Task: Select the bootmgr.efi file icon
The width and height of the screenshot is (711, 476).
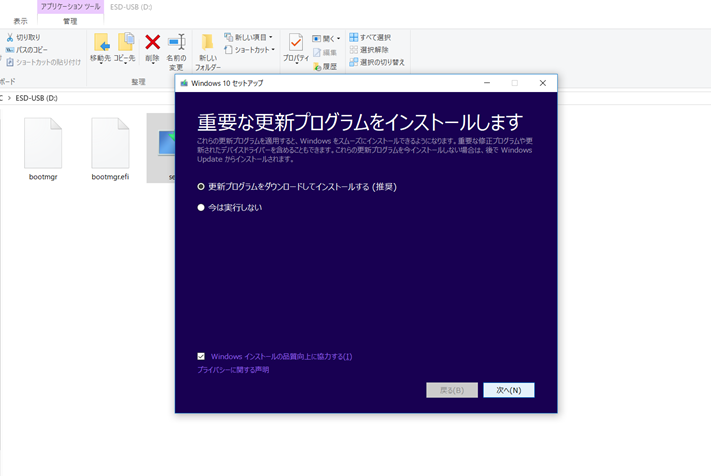Action: coord(110,143)
